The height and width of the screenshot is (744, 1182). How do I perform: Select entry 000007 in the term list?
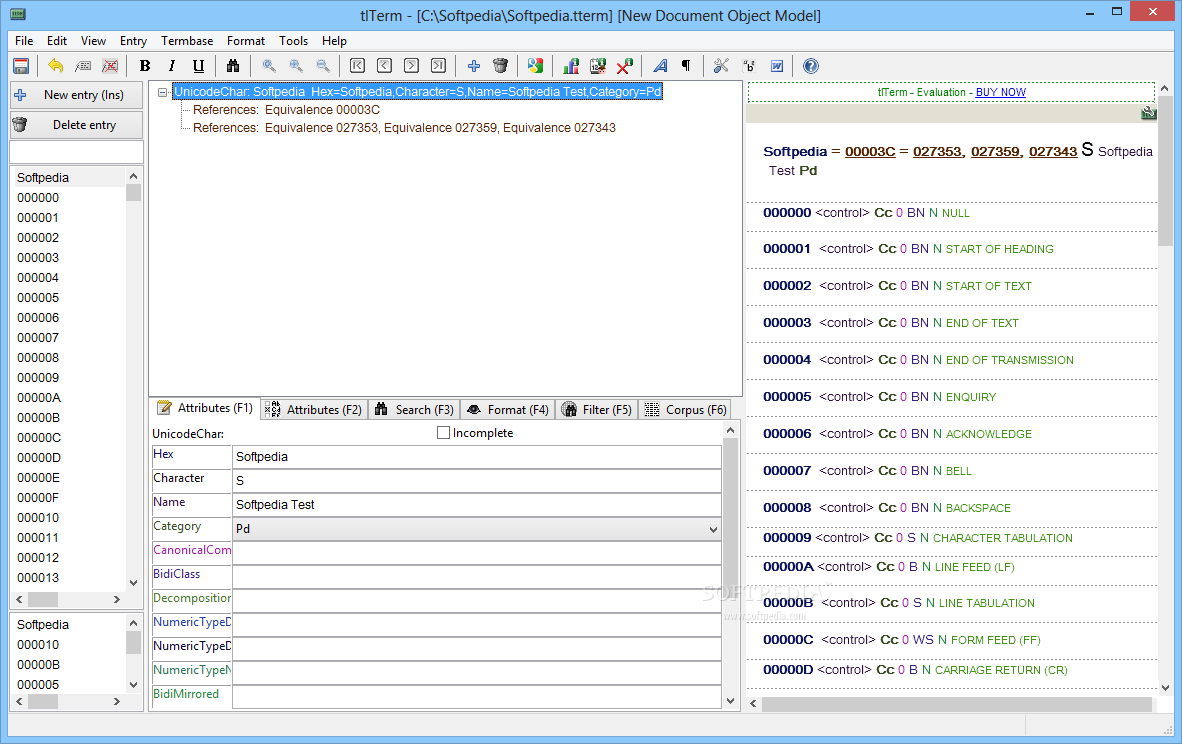pos(38,338)
